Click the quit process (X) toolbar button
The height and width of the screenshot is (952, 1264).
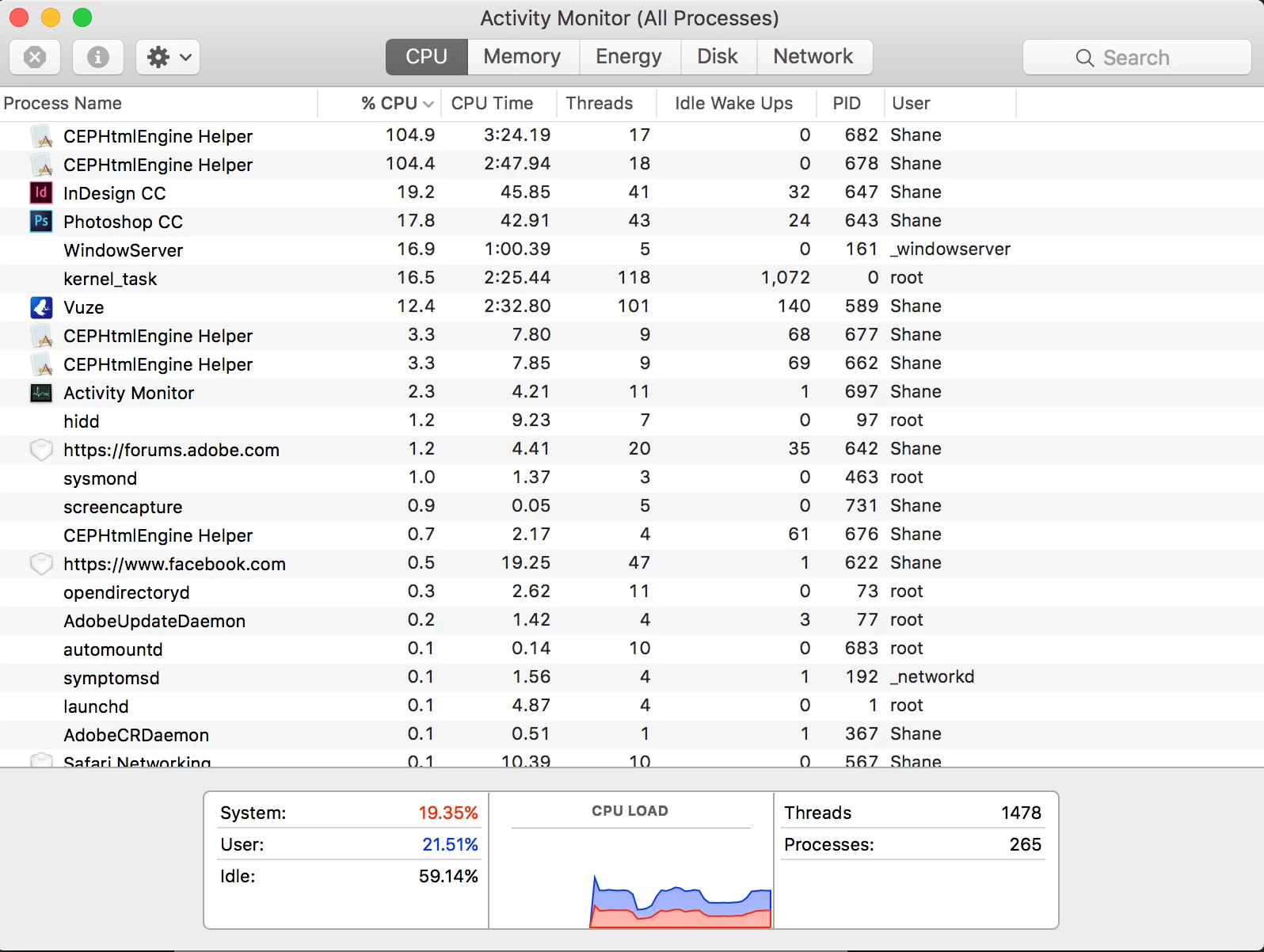tap(35, 57)
